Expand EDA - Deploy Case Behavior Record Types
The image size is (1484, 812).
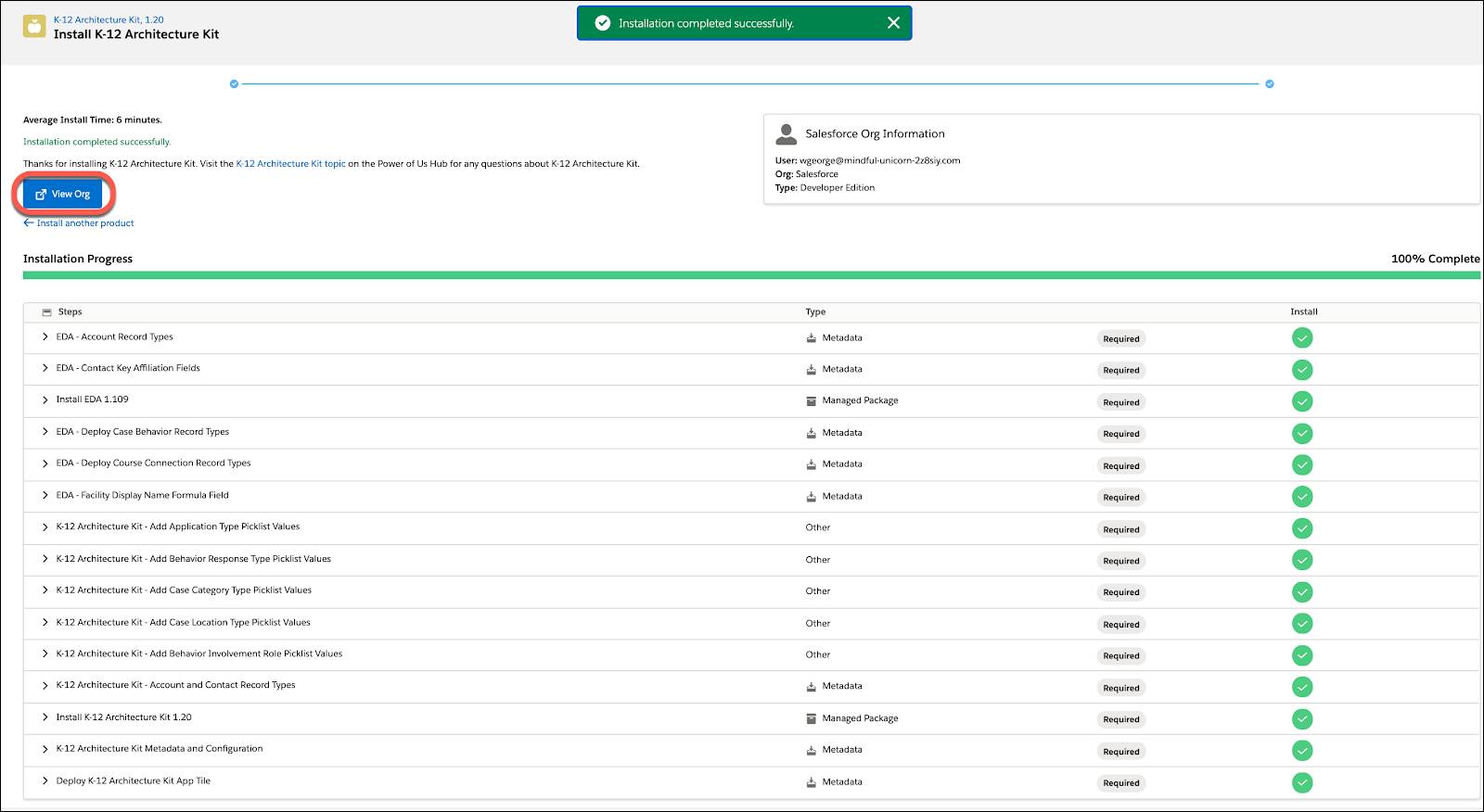click(x=45, y=432)
